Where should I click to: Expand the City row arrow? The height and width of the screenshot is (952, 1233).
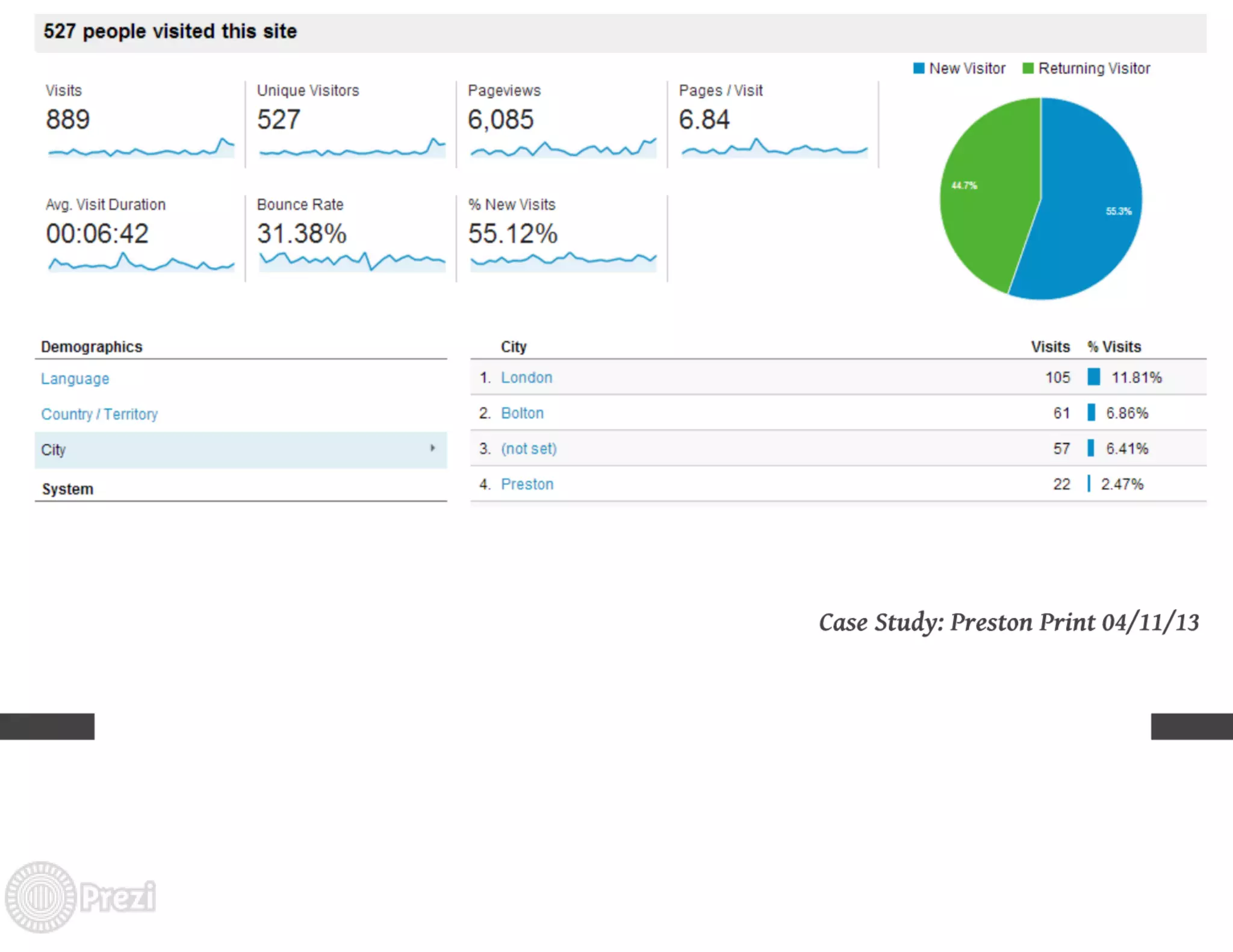(x=432, y=448)
